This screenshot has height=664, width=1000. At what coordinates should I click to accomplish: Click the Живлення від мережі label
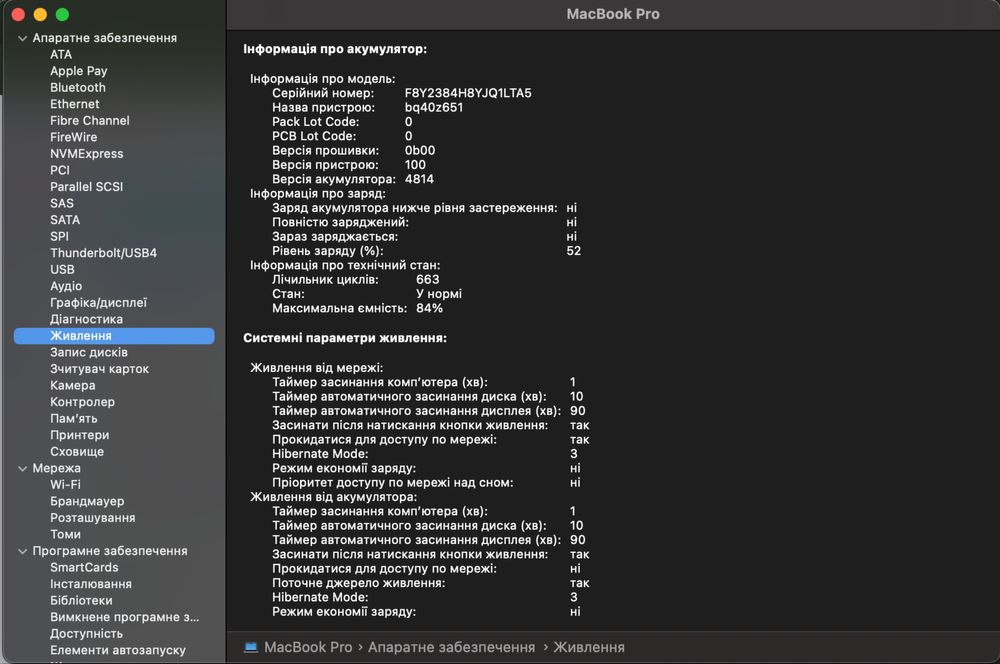pyautogui.click(x=316, y=369)
